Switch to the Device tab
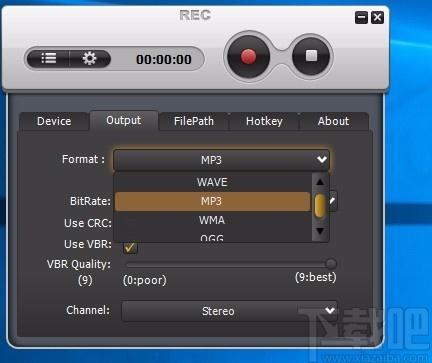Image resolution: width=432 pixels, height=363 pixels. pyautogui.click(x=54, y=121)
